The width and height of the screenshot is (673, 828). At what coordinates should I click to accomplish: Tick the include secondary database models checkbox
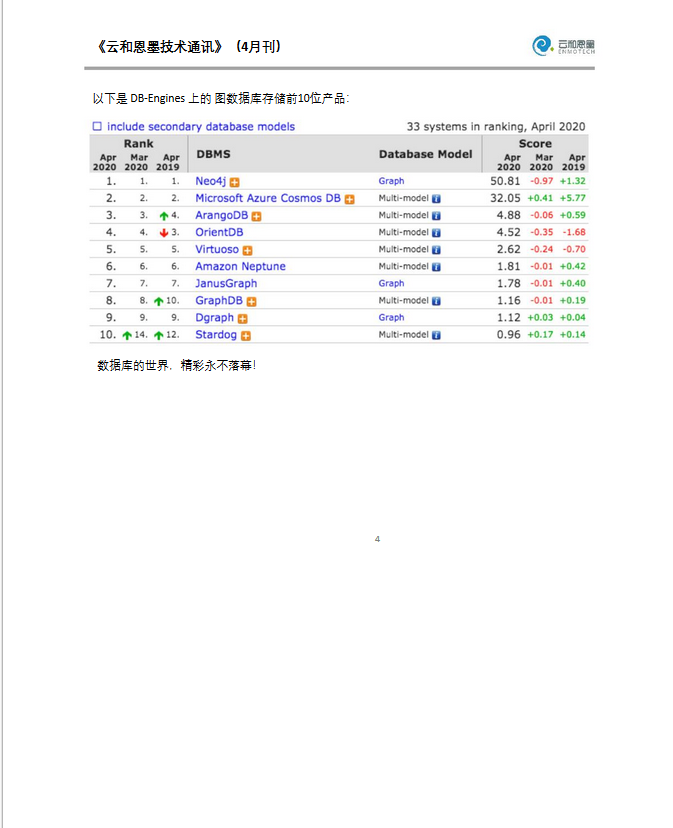click(97, 126)
